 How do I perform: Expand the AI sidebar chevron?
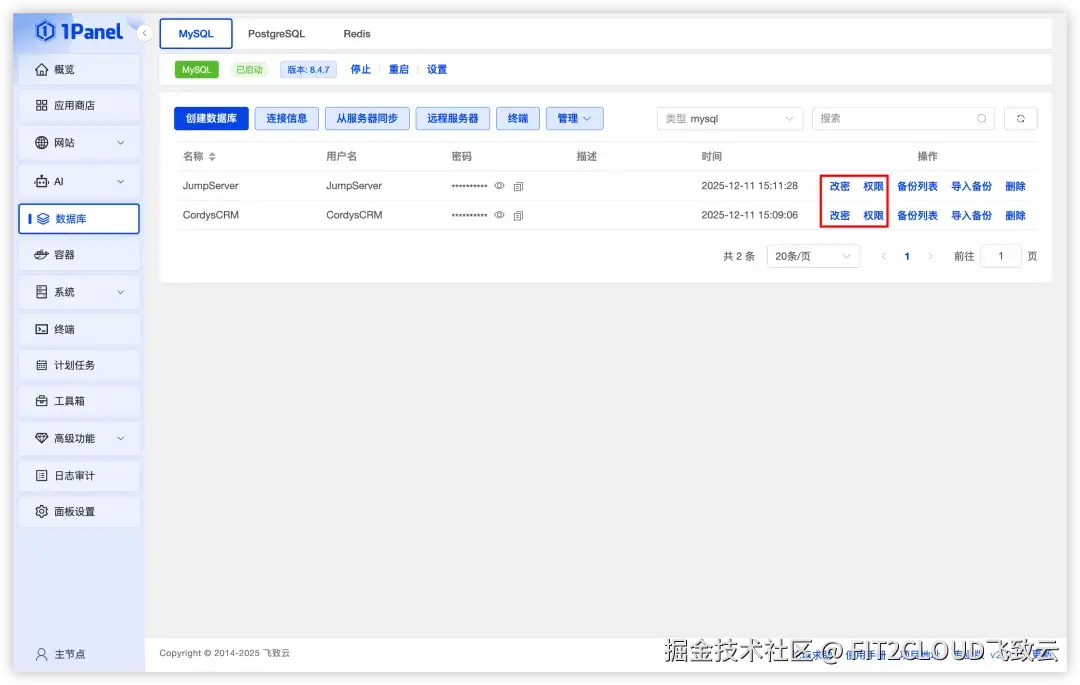click(x=121, y=182)
